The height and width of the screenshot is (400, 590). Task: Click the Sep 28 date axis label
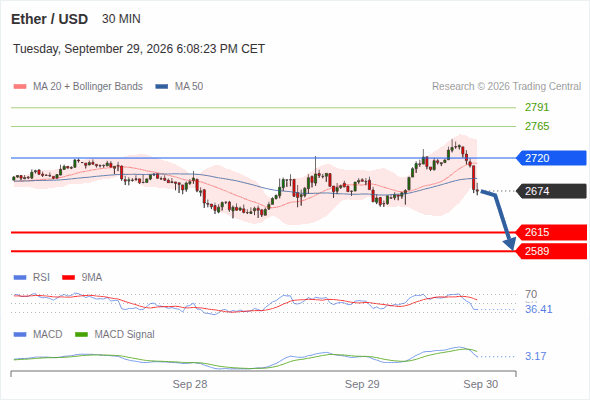[x=190, y=384]
